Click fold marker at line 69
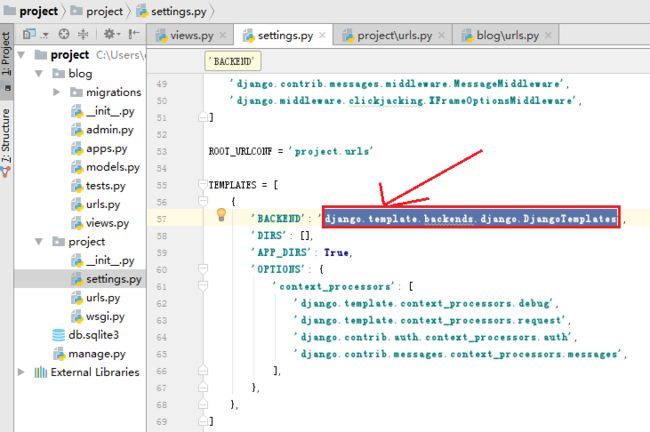The image size is (650, 432). 203,421
